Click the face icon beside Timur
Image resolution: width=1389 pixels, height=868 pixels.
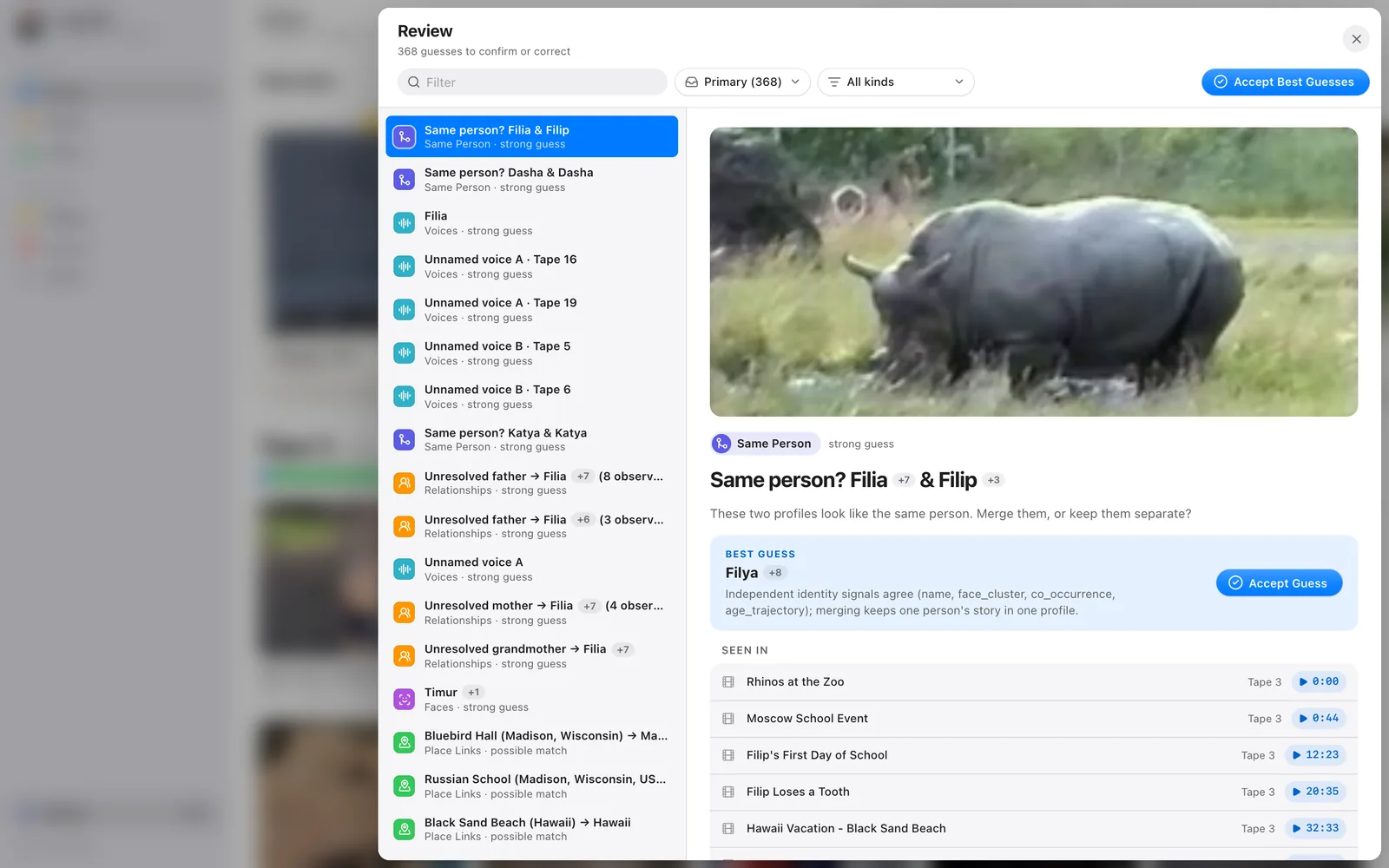(405, 700)
